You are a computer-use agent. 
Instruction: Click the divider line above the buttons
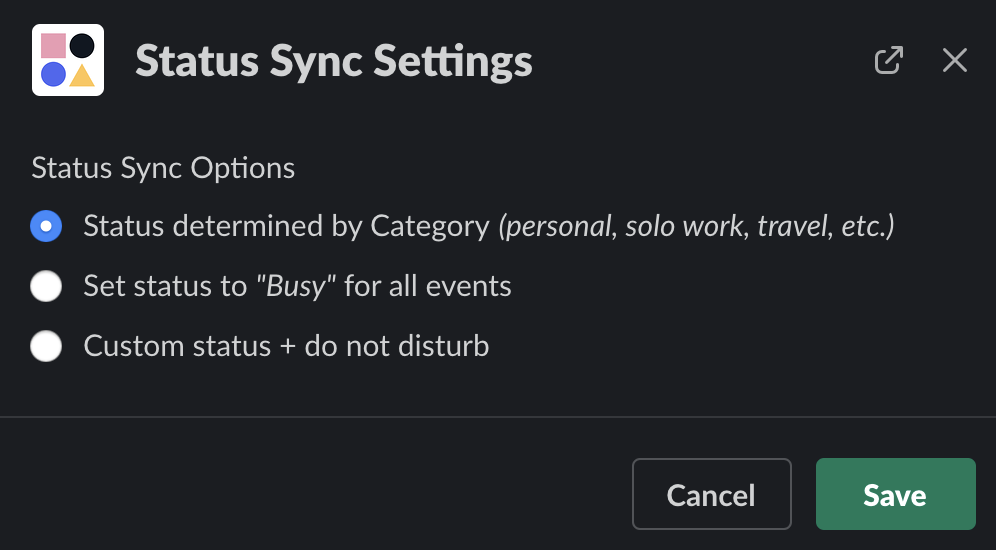(498, 416)
